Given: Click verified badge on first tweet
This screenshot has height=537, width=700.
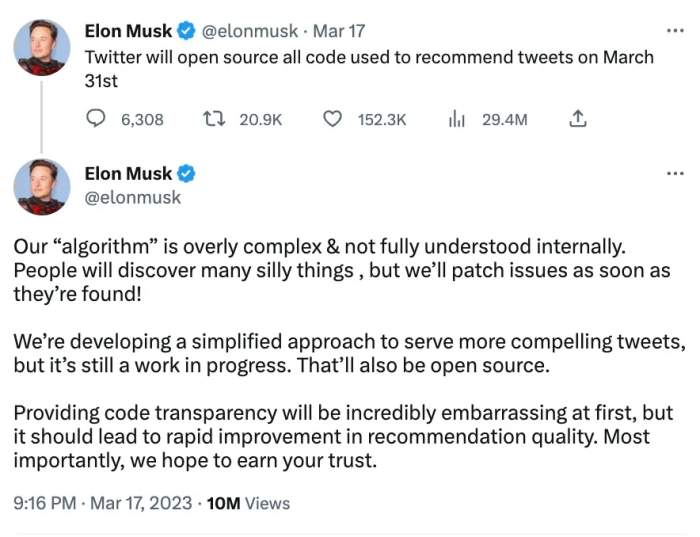Looking at the screenshot, I should pos(186,31).
